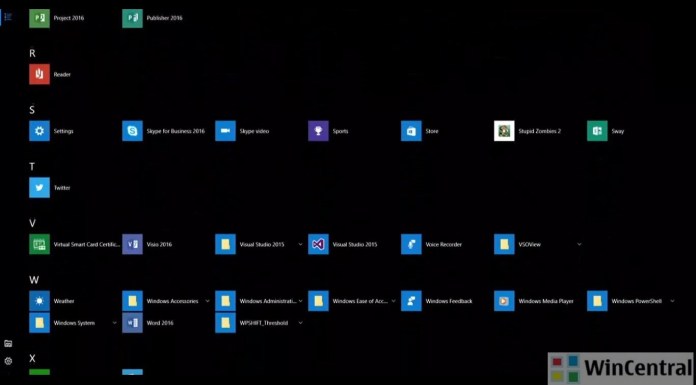The image size is (696, 385).
Task: Open the WPSHIFT_Threshold folder icon
Action: (x=225, y=323)
